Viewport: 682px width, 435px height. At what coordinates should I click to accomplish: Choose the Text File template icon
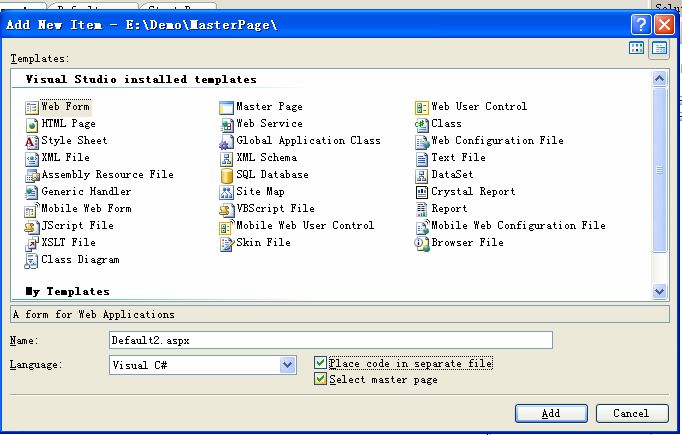tap(421, 159)
